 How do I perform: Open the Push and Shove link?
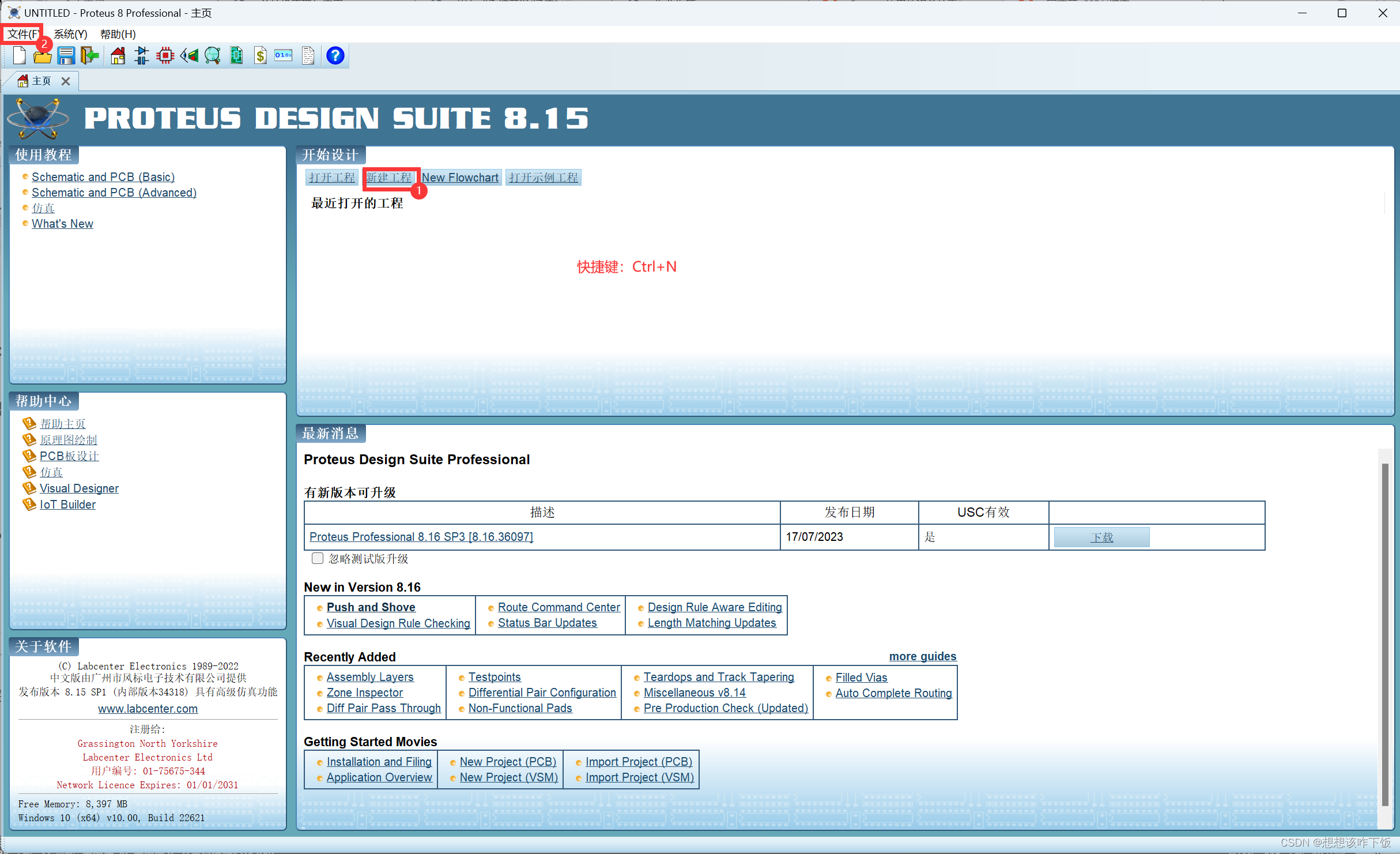click(371, 607)
